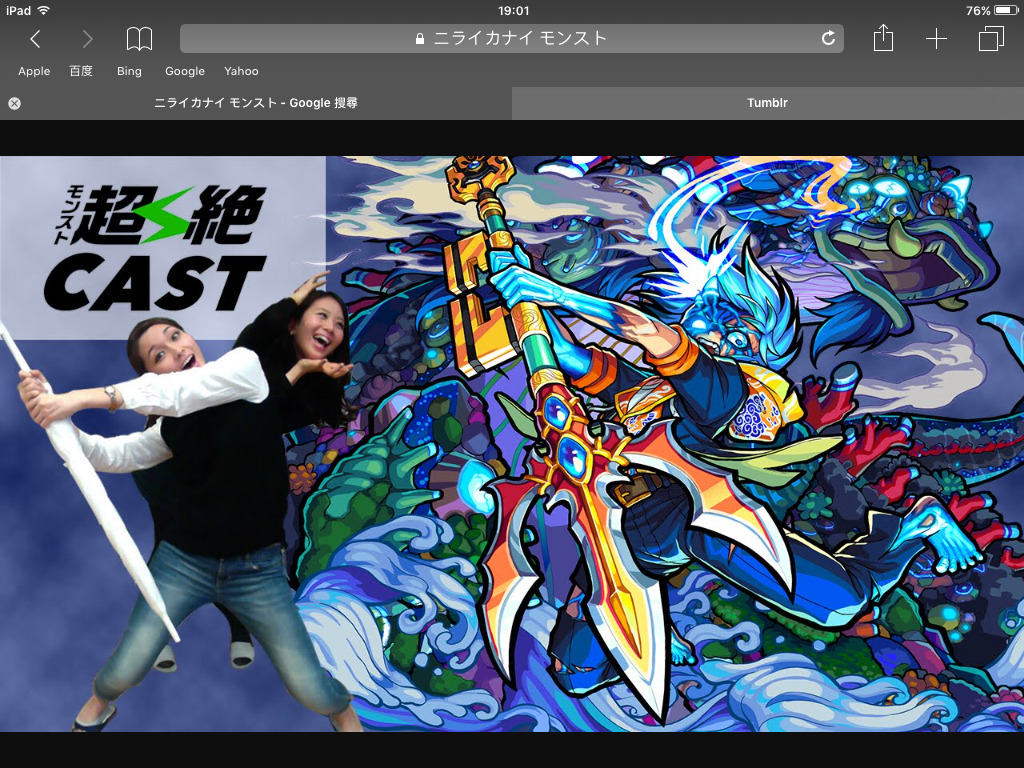Switch to the Tumblr tab
Screen dimensions: 1024x768
coord(767,103)
